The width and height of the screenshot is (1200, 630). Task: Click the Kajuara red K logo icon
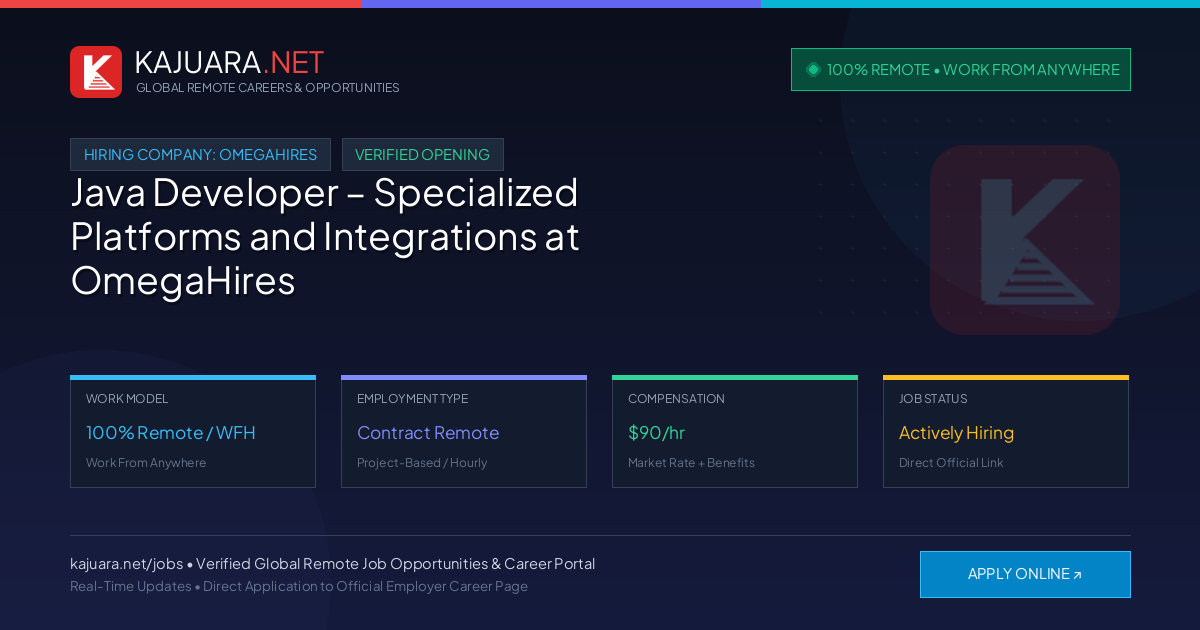[x=96, y=72]
